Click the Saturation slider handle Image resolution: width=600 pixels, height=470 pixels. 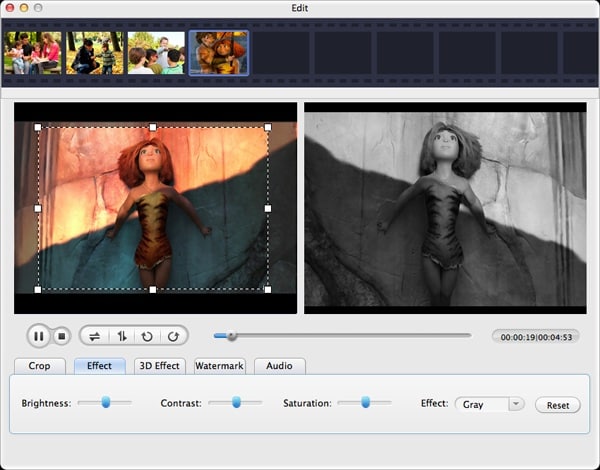tap(366, 402)
